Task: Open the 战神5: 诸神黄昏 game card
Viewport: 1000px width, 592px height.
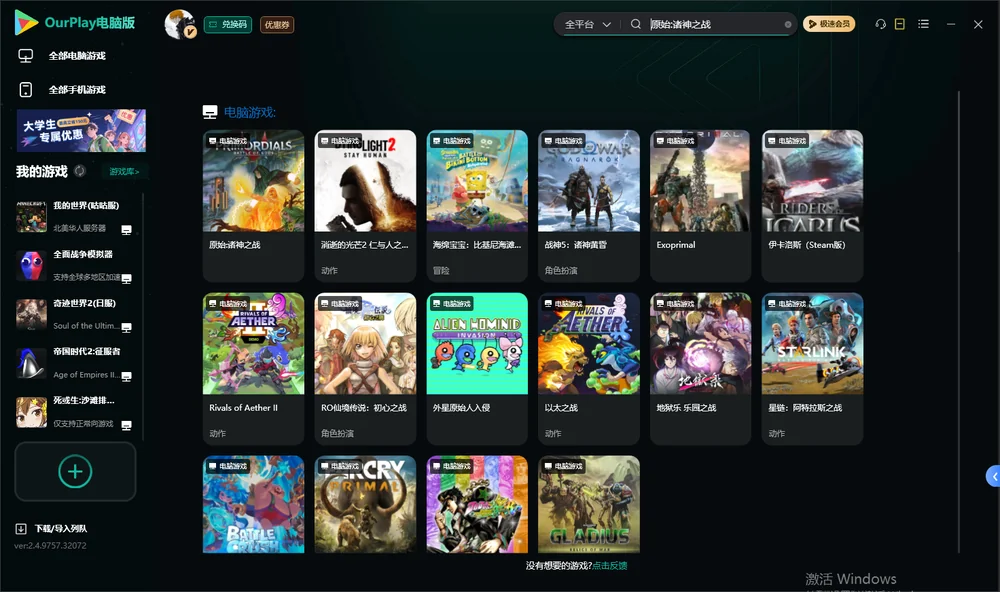Action: pyautogui.click(x=589, y=205)
